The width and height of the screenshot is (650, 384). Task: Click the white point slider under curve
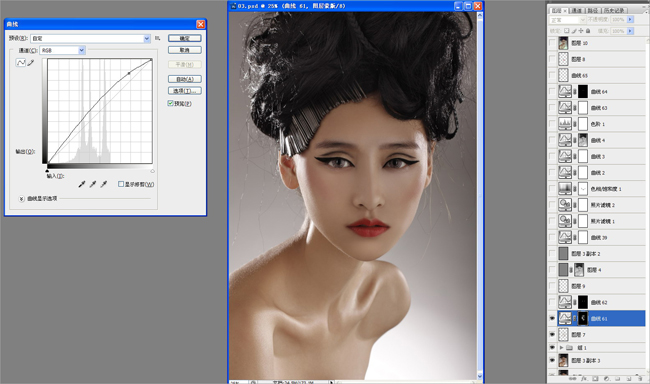coord(152,170)
